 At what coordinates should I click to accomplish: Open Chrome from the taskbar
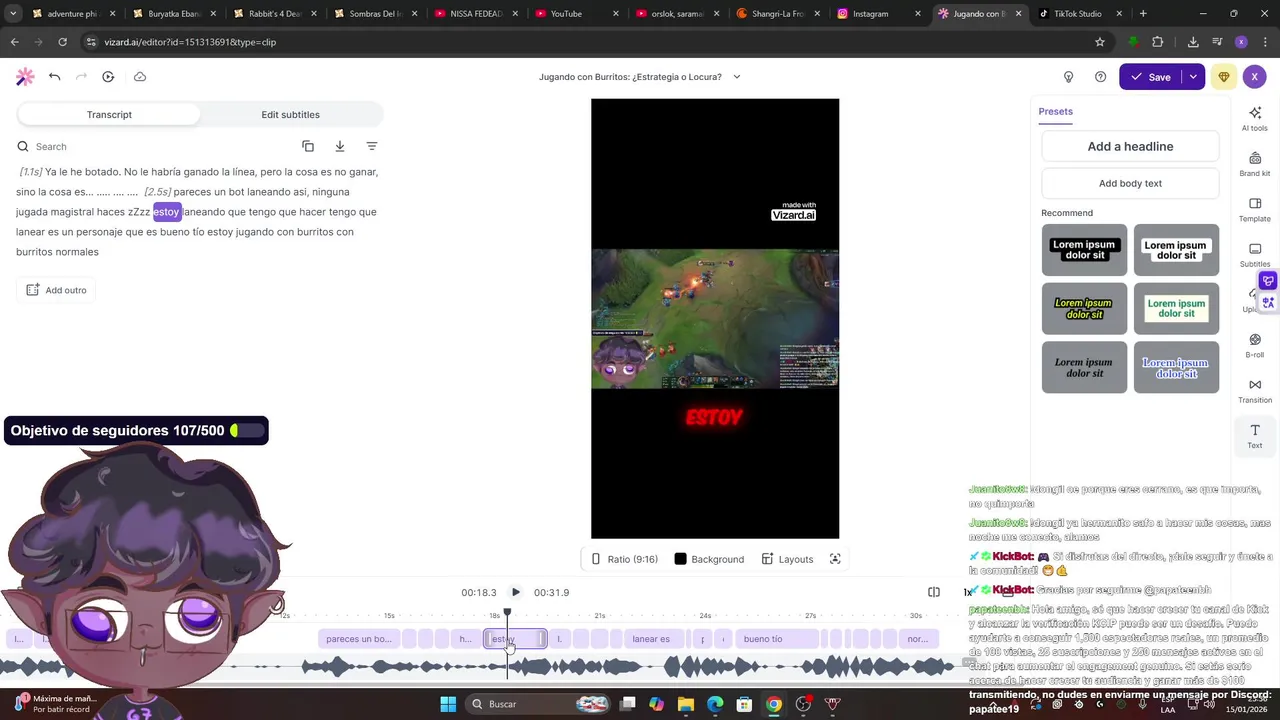coord(773,704)
